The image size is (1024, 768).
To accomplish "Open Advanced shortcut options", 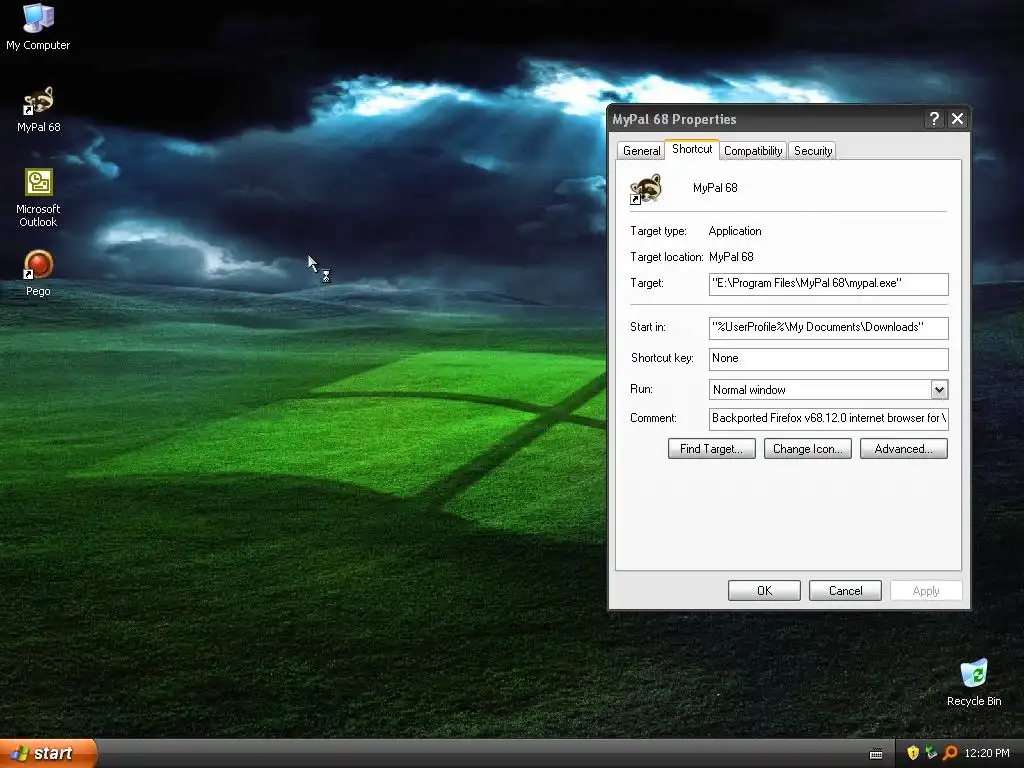I will pyautogui.click(x=903, y=449).
